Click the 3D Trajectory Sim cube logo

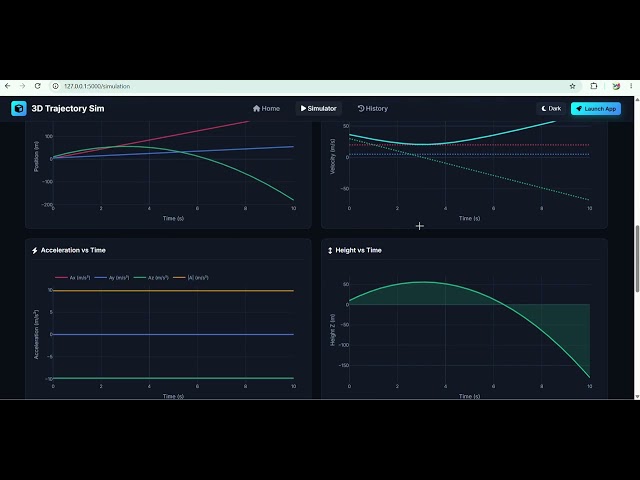pyautogui.click(x=19, y=109)
